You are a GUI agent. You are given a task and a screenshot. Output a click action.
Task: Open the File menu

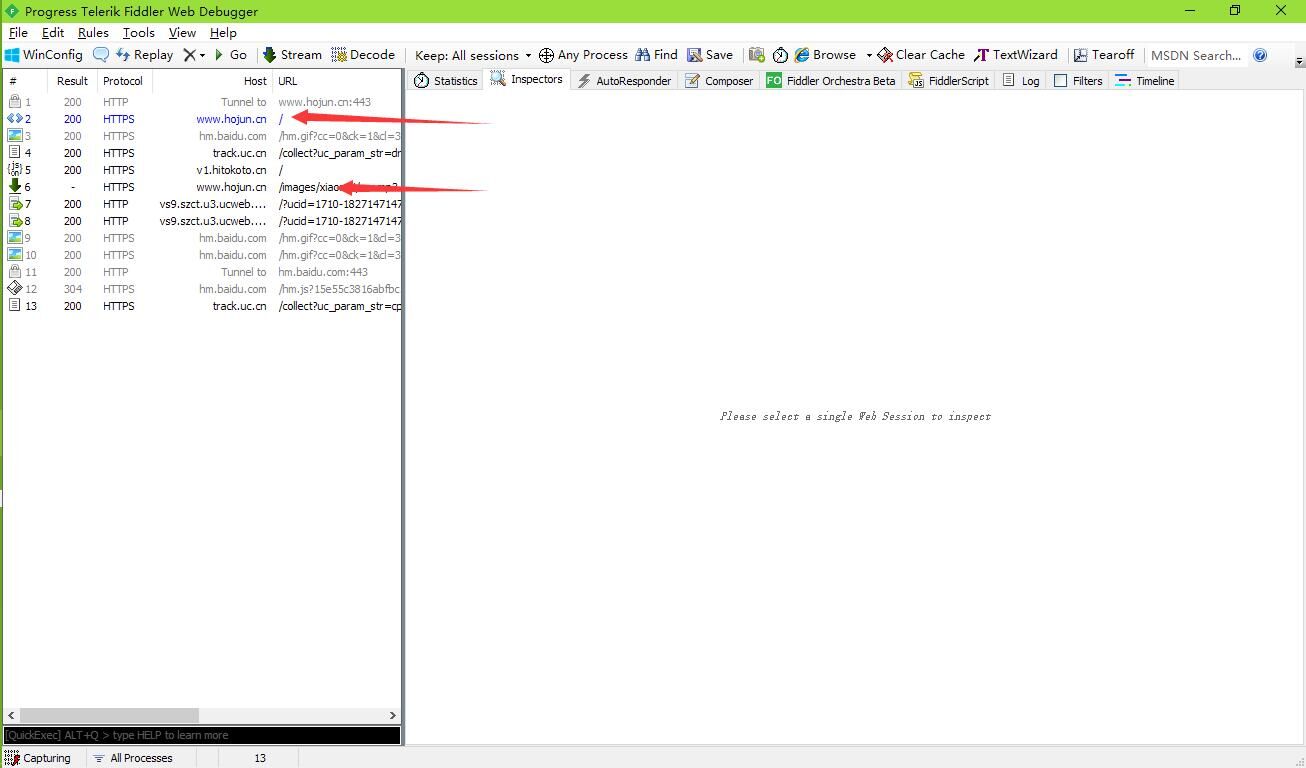[18, 32]
